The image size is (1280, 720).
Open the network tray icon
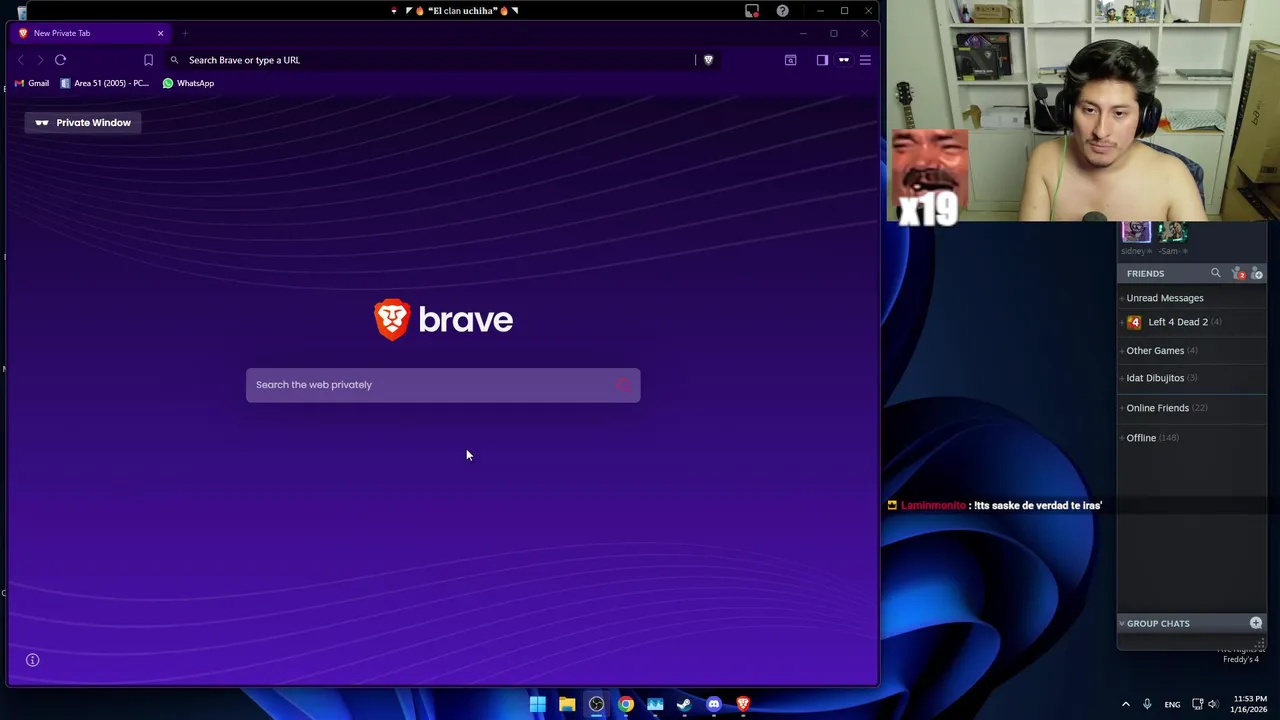pyautogui.click(x=1198, y=704)
